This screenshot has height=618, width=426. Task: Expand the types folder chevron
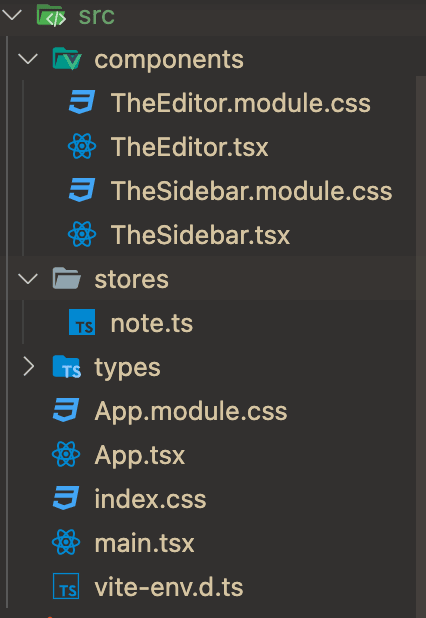(x=29, y=367)
